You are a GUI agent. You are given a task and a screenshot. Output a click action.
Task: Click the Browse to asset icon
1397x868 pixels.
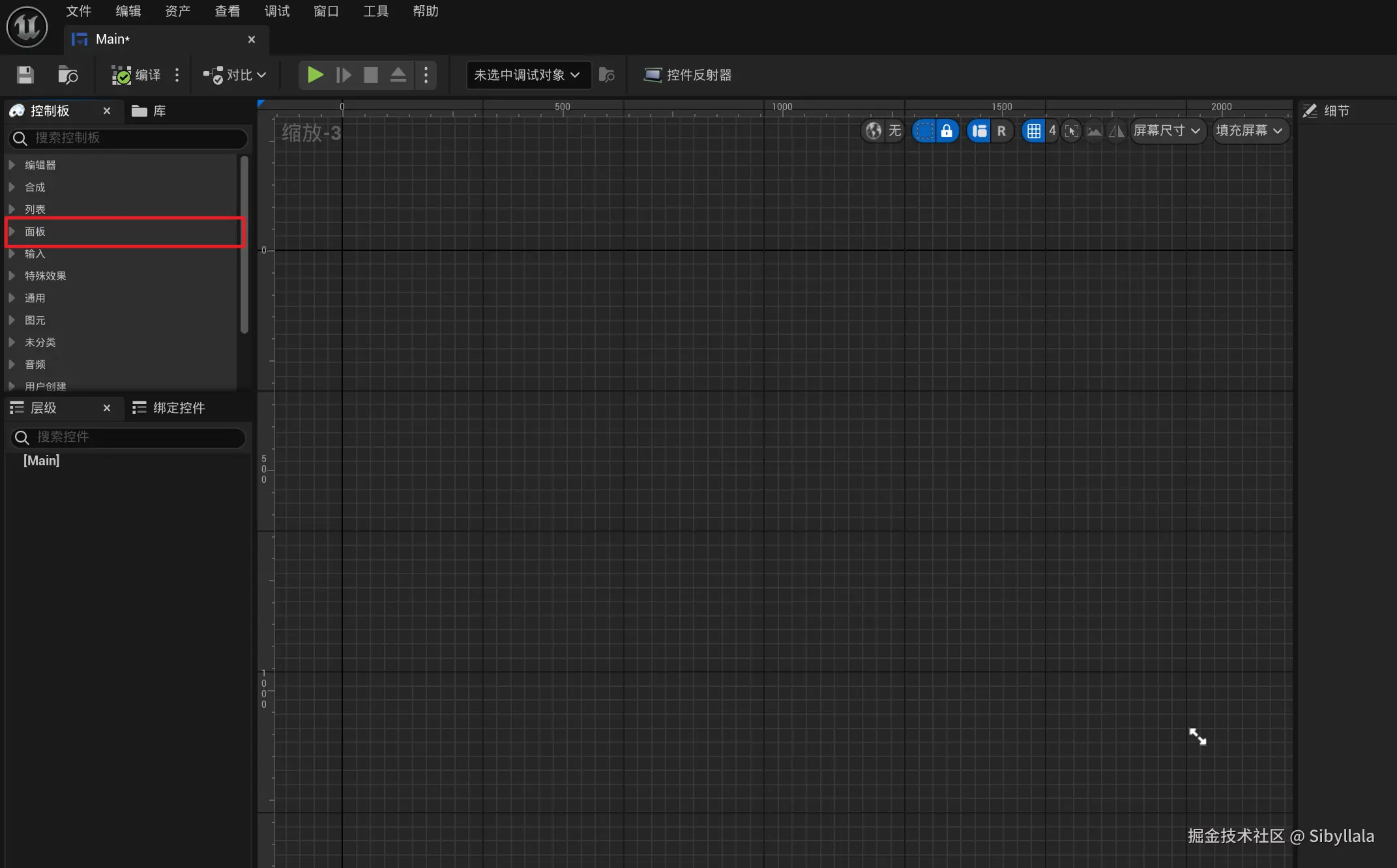click(68, 75)
